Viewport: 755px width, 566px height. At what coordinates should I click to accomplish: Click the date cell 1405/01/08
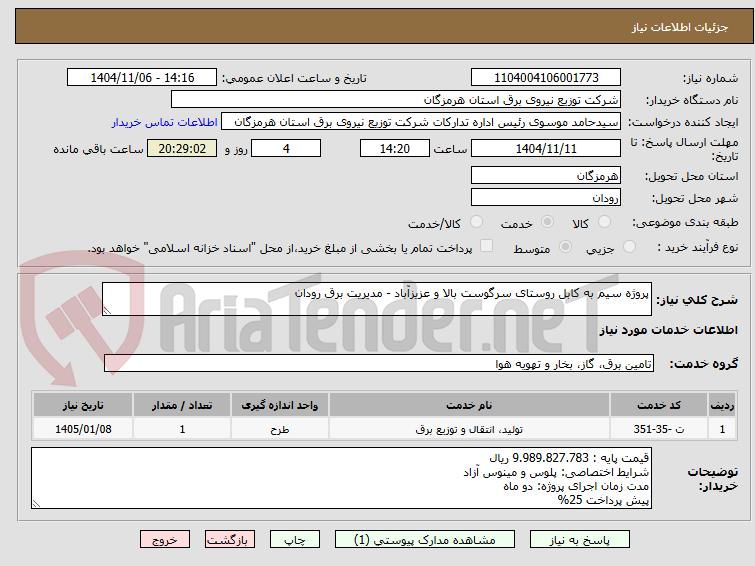83,429
